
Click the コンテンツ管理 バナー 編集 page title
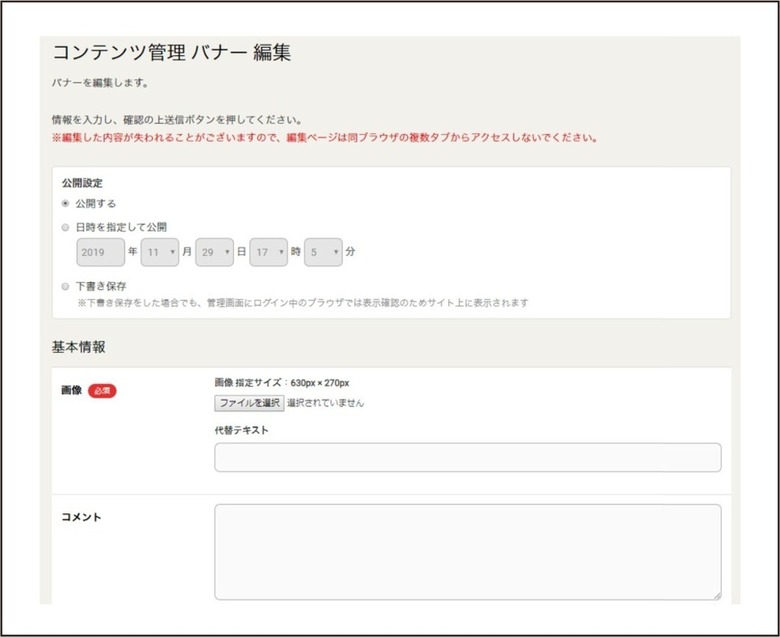tap(172, 53)
